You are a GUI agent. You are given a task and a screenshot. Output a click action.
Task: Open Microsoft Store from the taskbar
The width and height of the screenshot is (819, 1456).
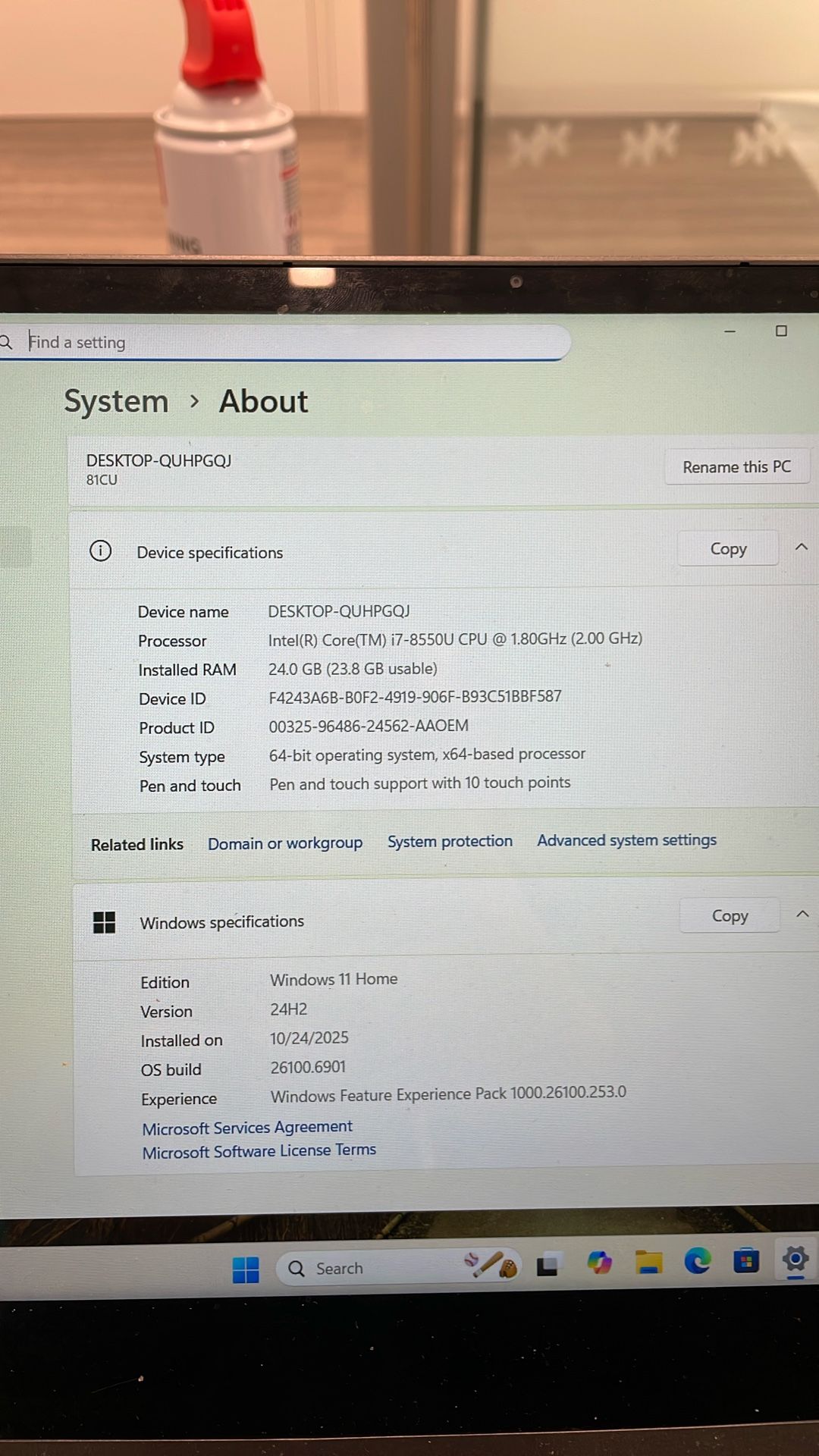[x=746, y=1260]
